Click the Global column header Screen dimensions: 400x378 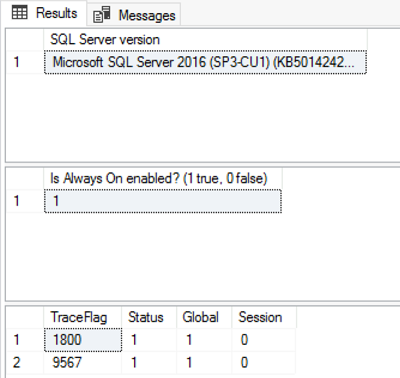[204, 317]
